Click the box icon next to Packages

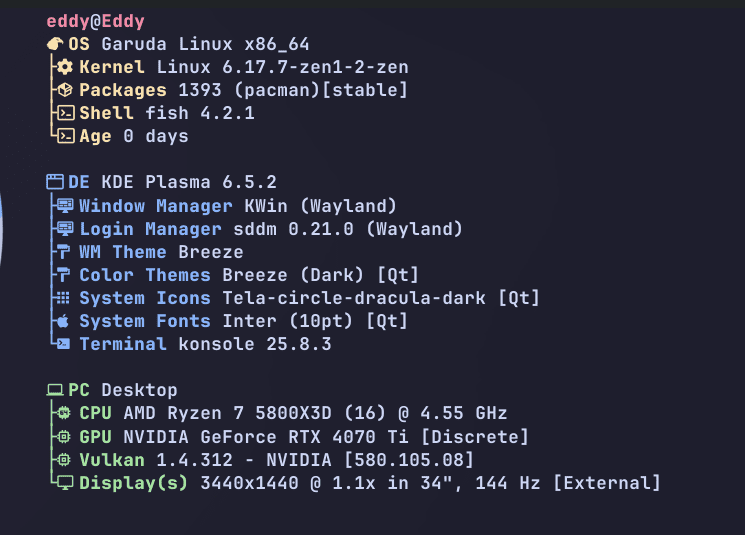pos(65,91)
